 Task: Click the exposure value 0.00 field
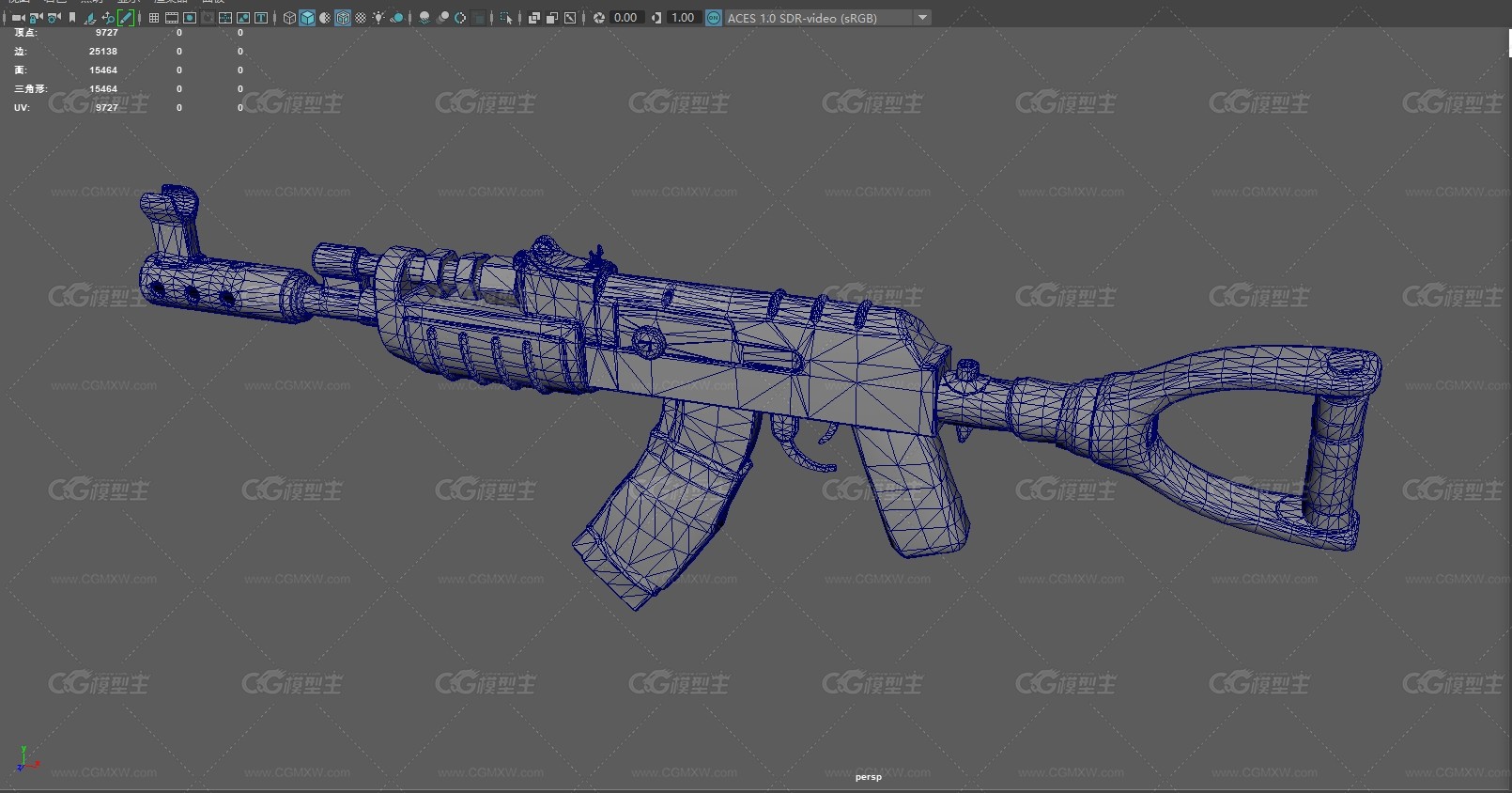pos(626,18)
